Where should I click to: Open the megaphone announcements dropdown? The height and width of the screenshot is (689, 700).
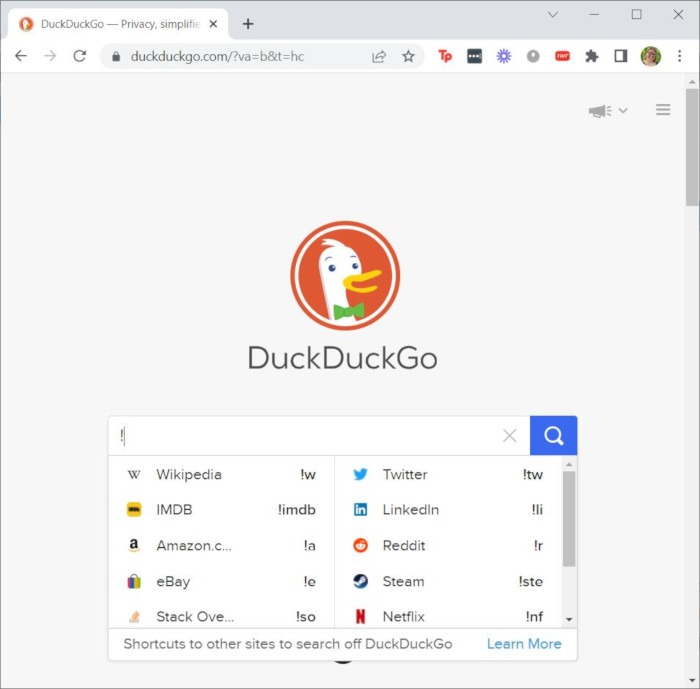coord(608,110)
